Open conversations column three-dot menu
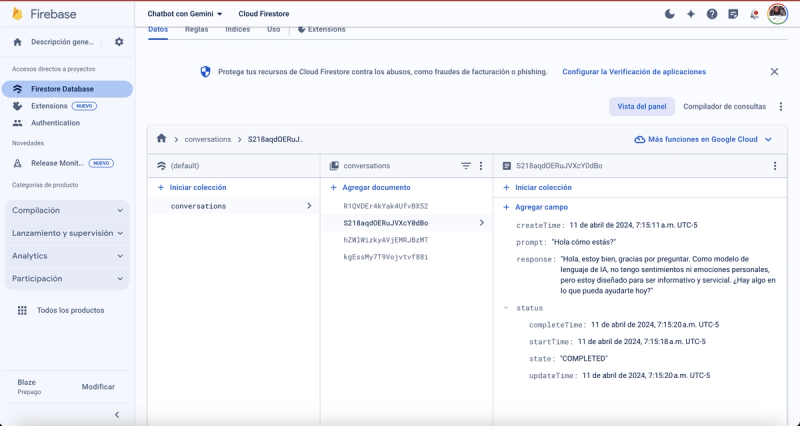Image resolution: width=800 pixels, height=426 pixels. pyautogui.click(x=481, y=166)
